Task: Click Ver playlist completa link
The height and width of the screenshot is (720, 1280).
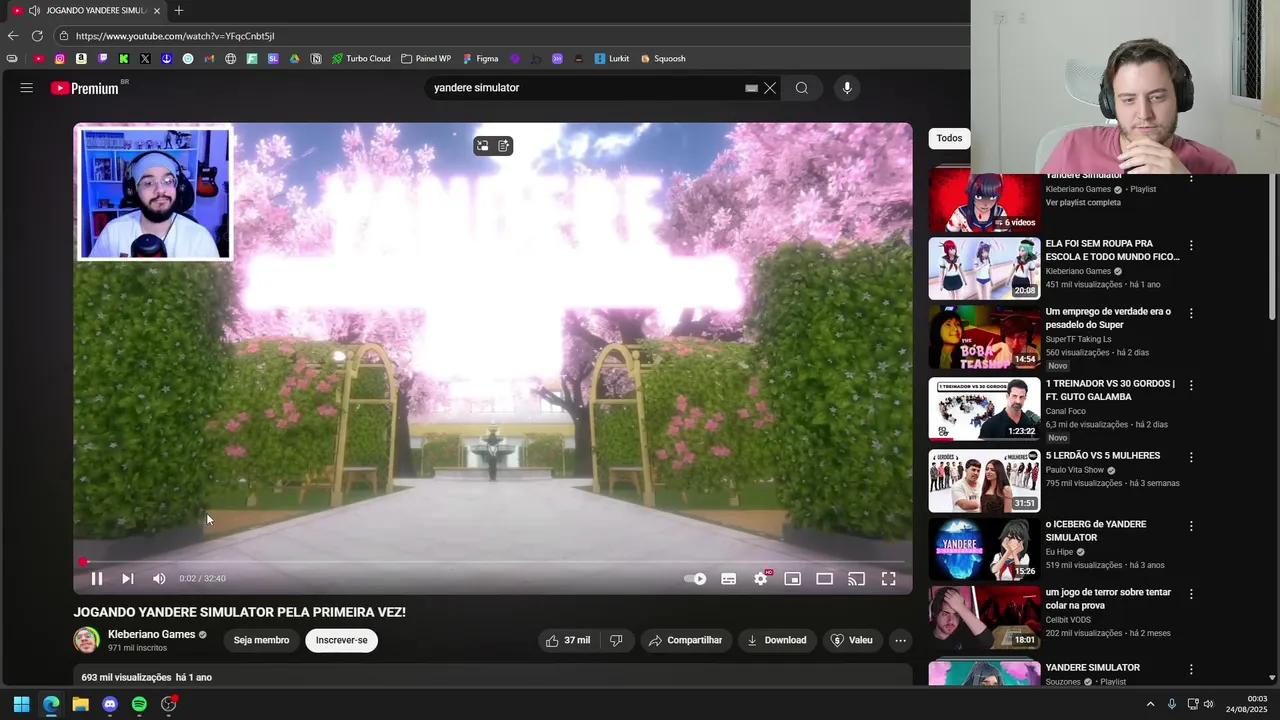Action: (1083, 202)
